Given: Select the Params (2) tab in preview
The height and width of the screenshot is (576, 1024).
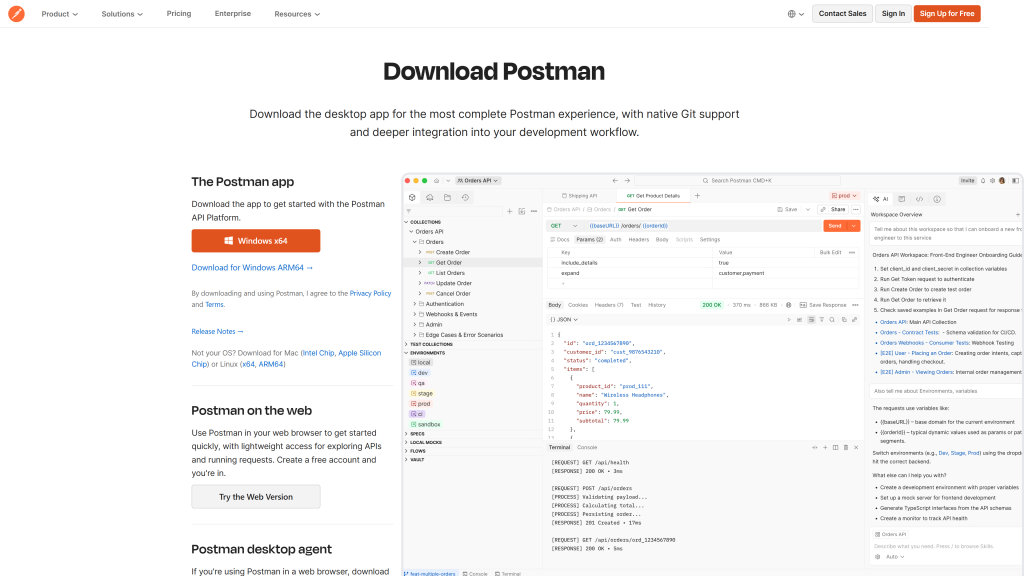Looking at the screenshot, I should [590, 239].
